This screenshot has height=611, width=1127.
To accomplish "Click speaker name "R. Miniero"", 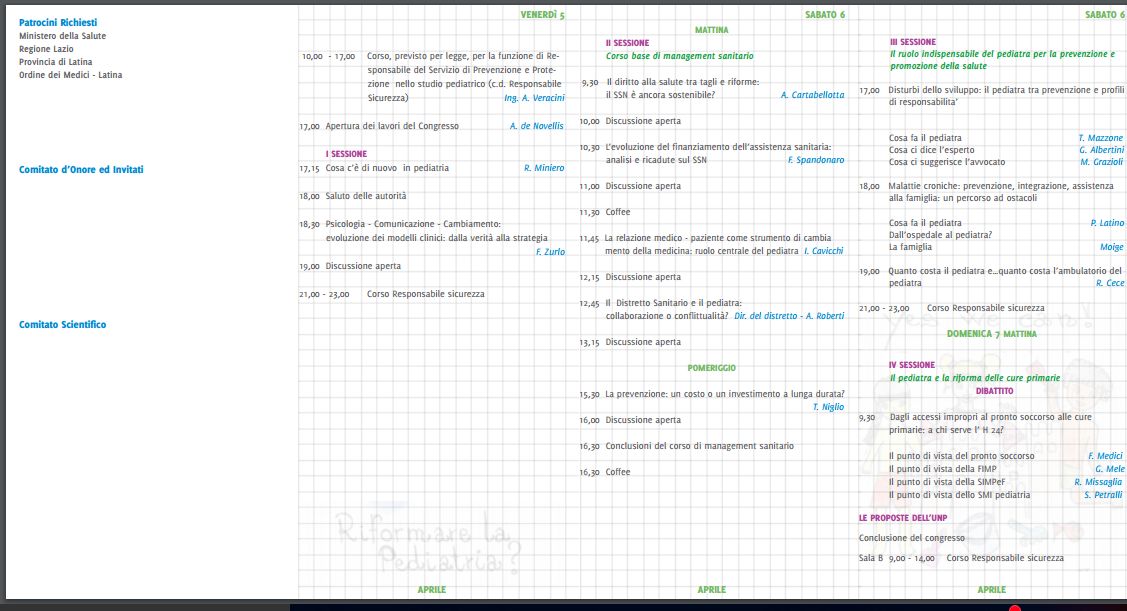I will point(543,168).
